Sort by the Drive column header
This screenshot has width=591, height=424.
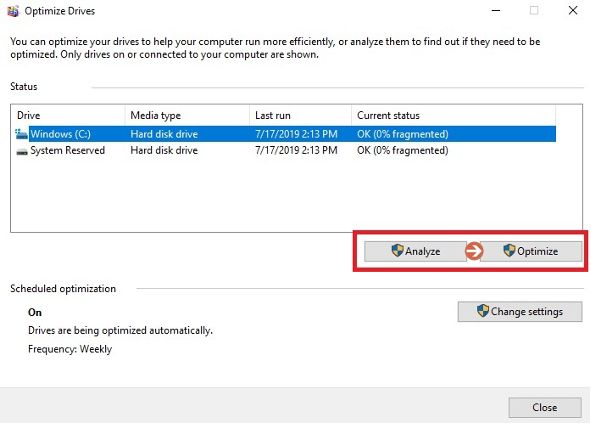tap(68, 115)
